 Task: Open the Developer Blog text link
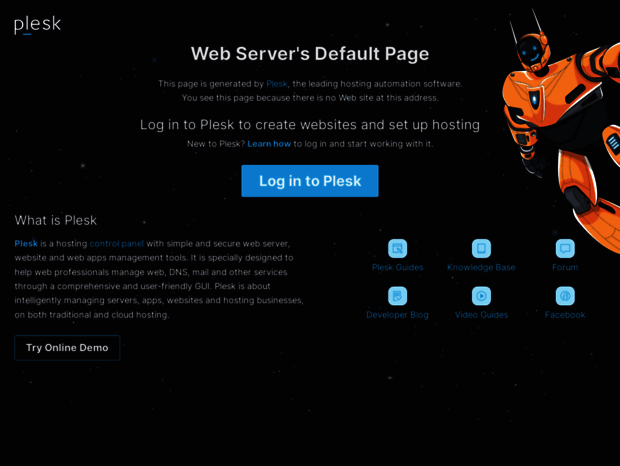click(x=397, y=315)
